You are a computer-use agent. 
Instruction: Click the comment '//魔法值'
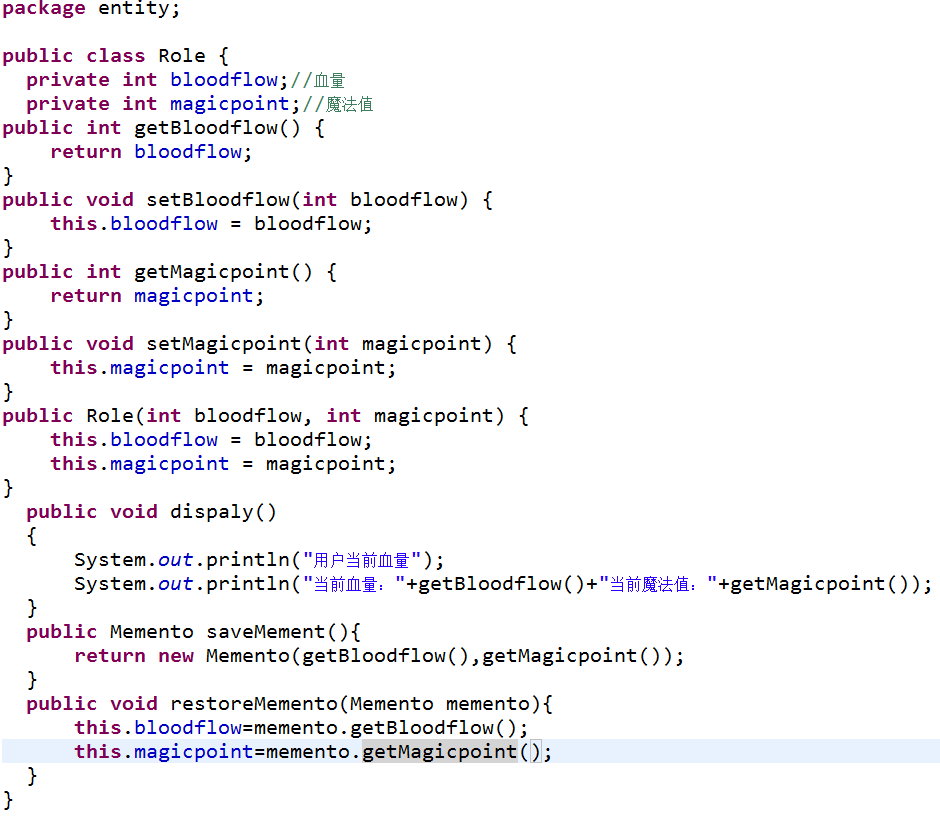(x=338, y=104)
